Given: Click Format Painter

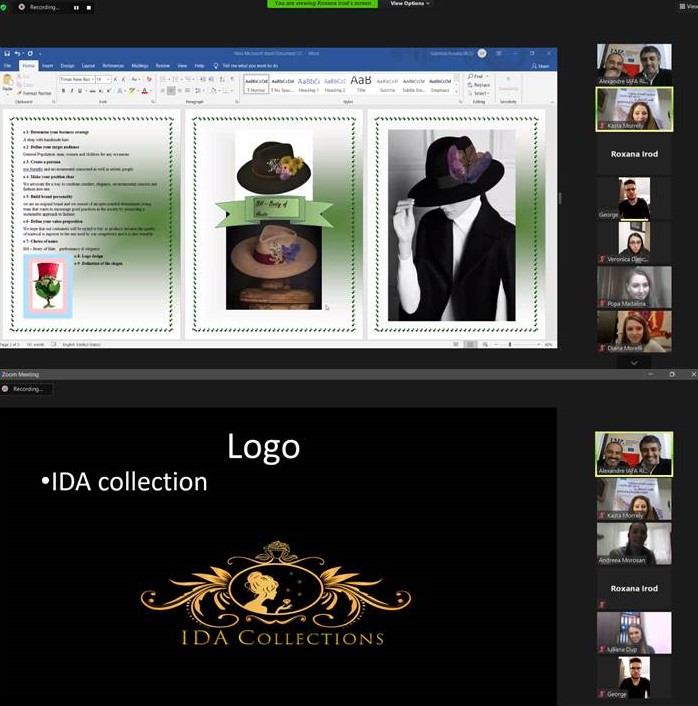Looking at the screenshot, I should (34, 93).
